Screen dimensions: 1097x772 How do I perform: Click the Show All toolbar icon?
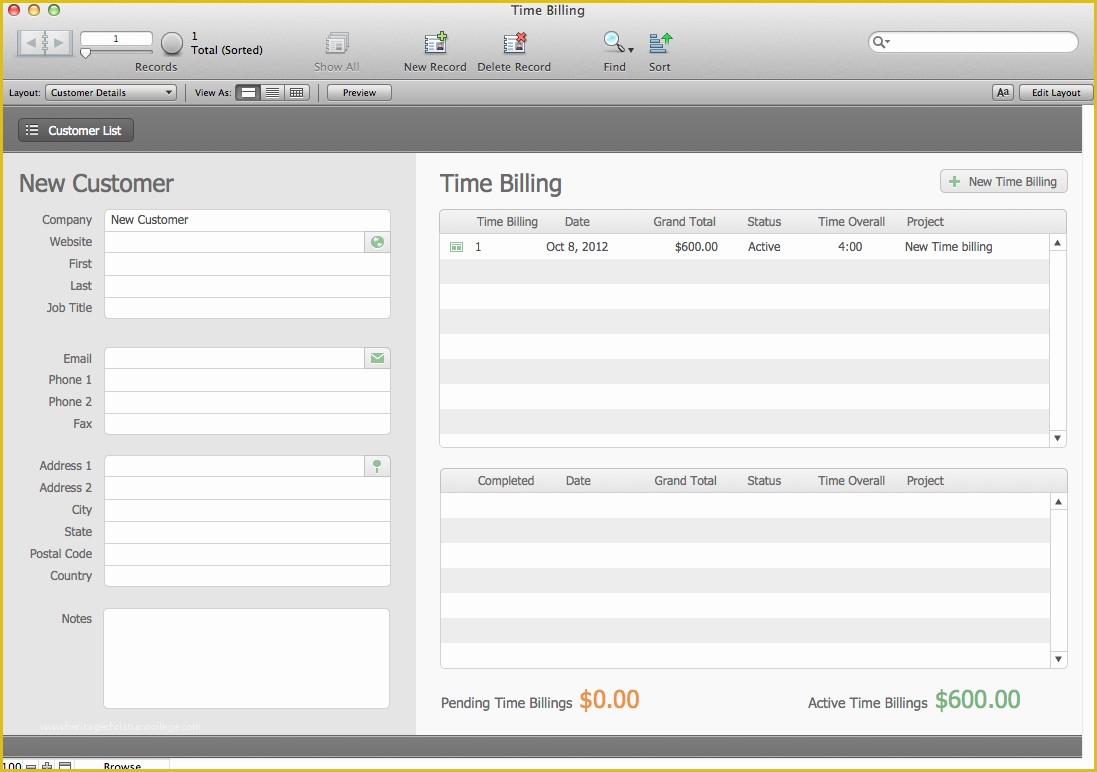pos(337,43)
